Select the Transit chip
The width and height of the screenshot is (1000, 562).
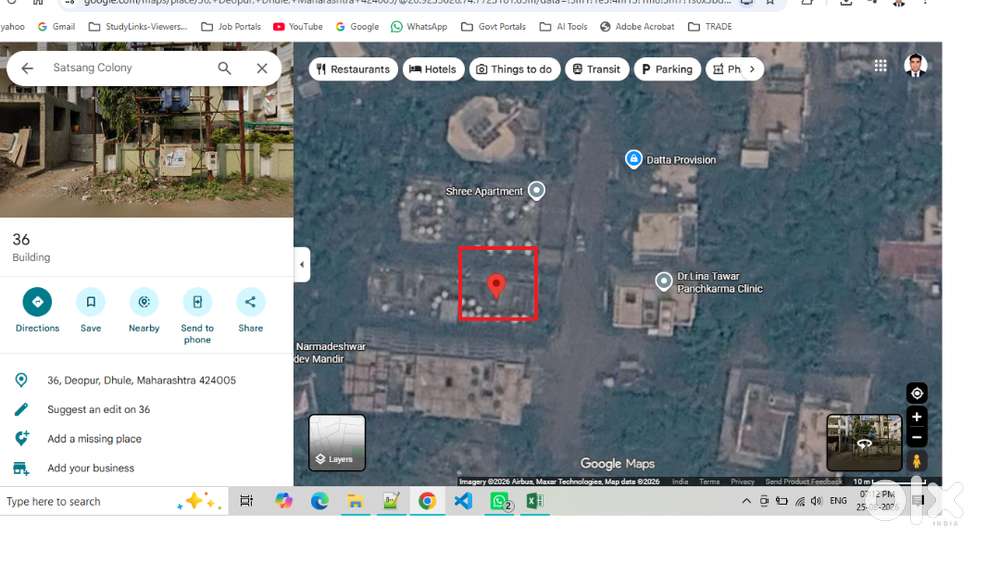[x=596, y=69]
